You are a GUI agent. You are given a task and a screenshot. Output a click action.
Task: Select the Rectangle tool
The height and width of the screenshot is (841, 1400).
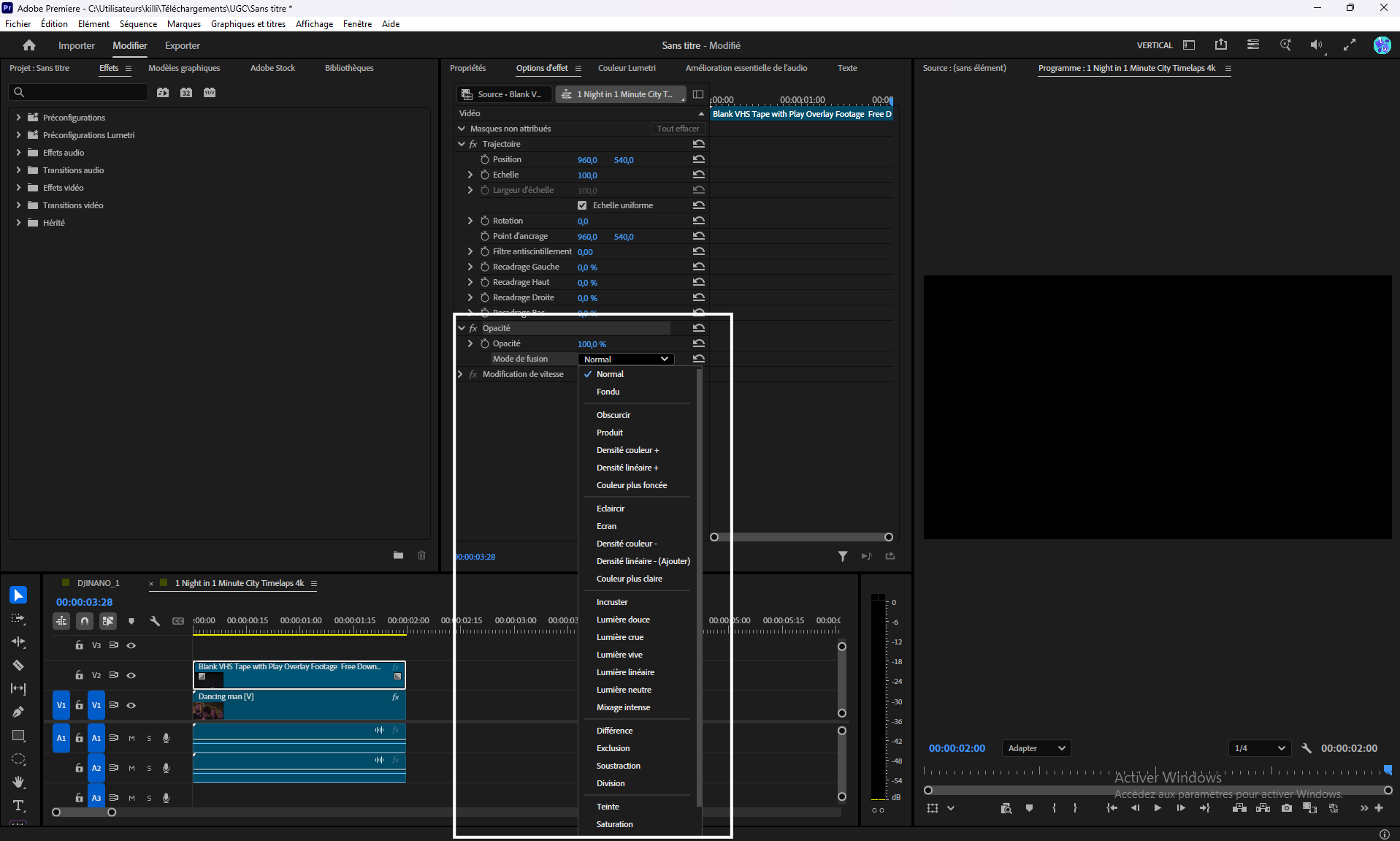[x=18, y=736]
